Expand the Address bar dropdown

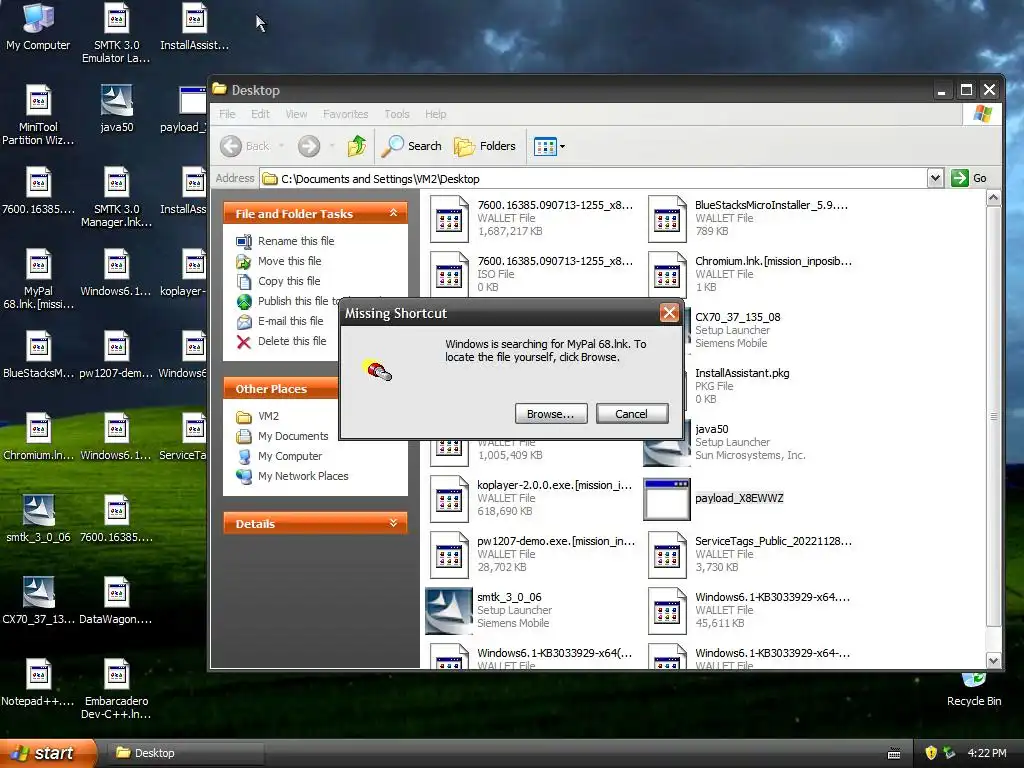click(935, 178)
